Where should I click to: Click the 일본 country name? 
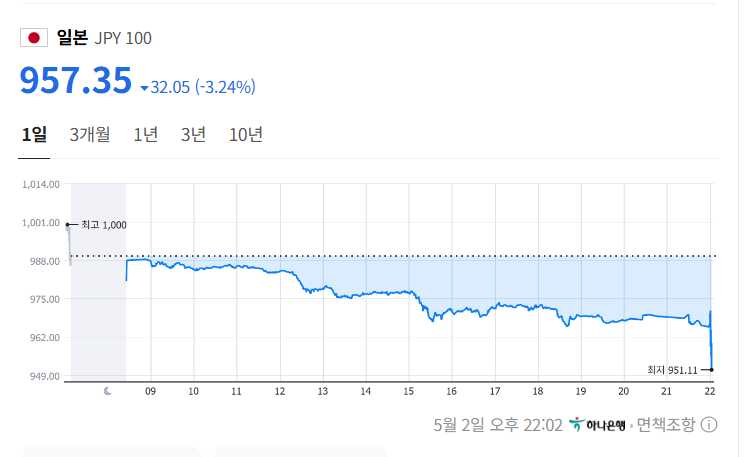72,38
